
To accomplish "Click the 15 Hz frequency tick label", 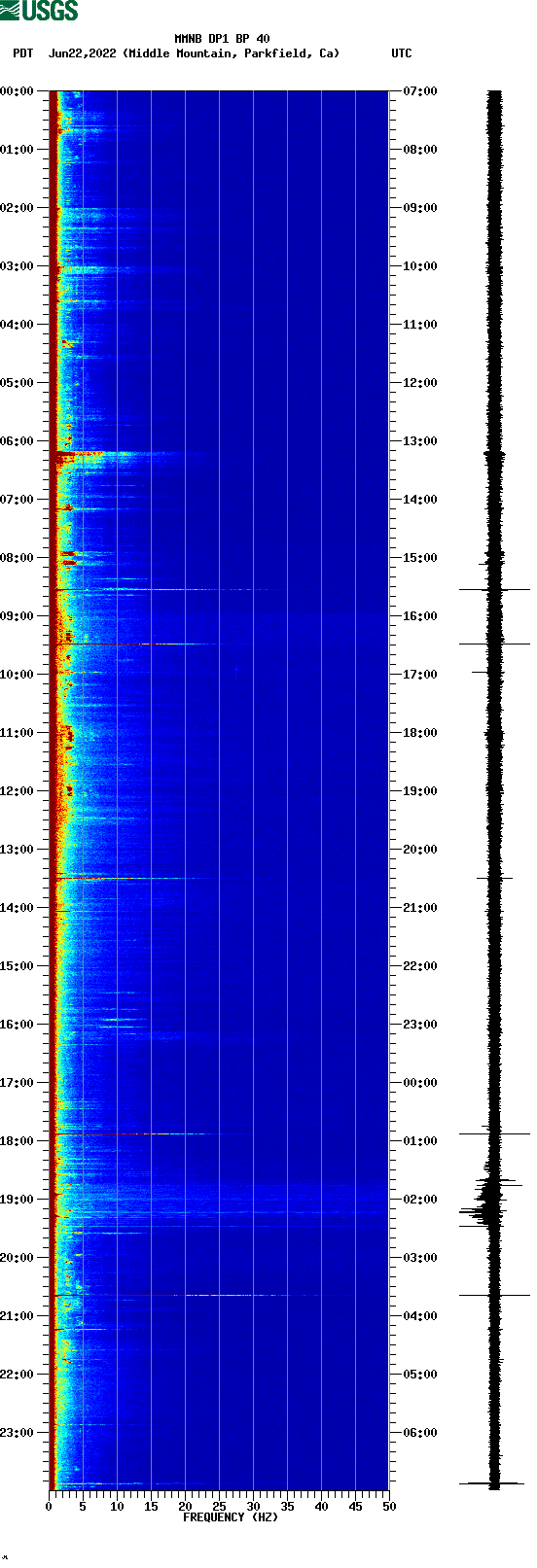I will [x=151, y=1507].
